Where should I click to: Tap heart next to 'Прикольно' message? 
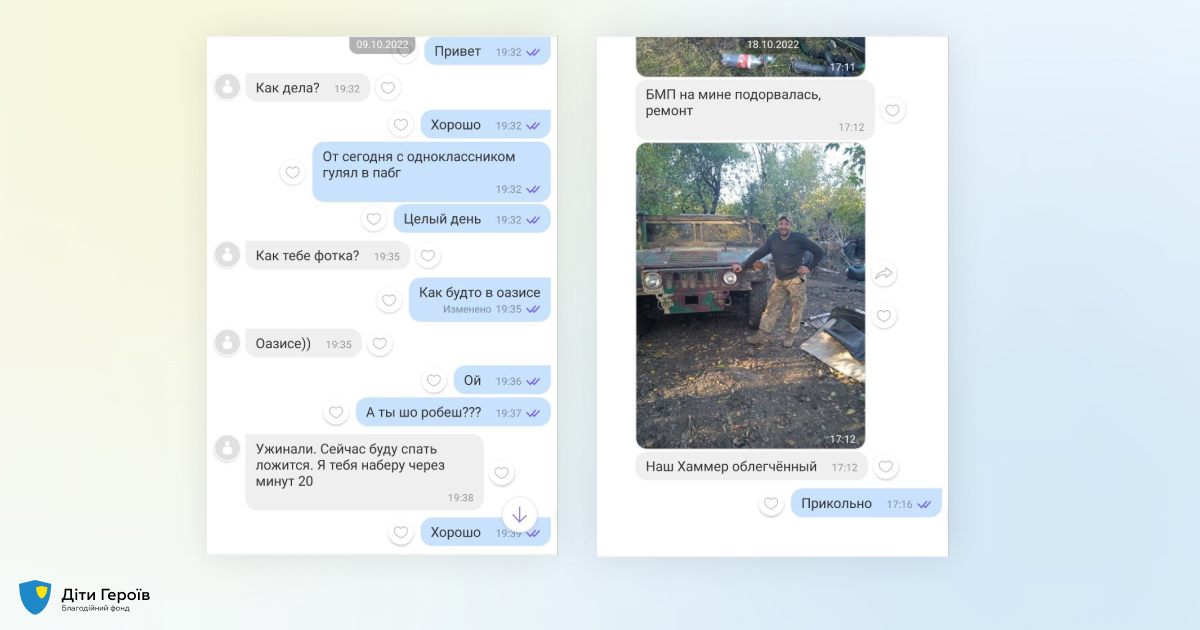click(771, 504)
